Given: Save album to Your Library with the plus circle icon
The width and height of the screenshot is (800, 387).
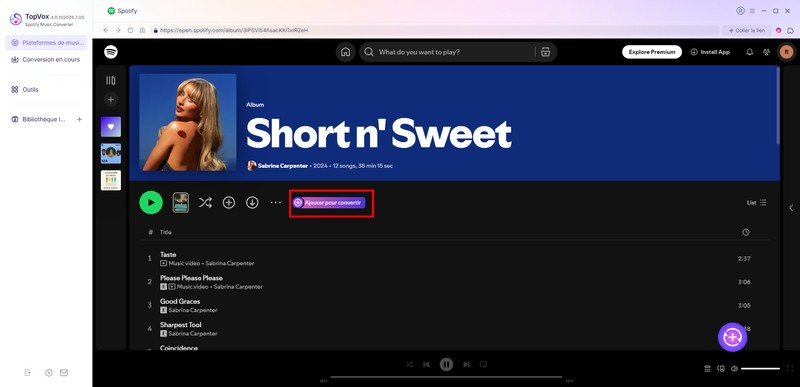Looking at the screenshot, I should click(229, 202).
